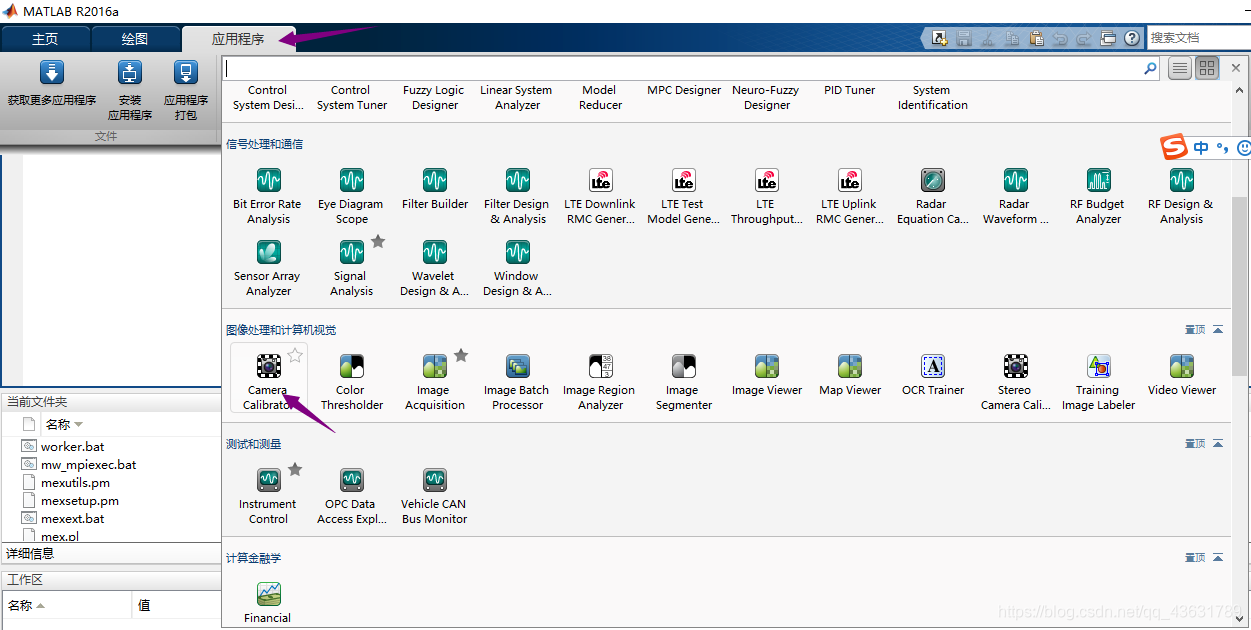Favorite Camera Calibrator with its outline star
The image size is (1251, 630).
(295, 355)
